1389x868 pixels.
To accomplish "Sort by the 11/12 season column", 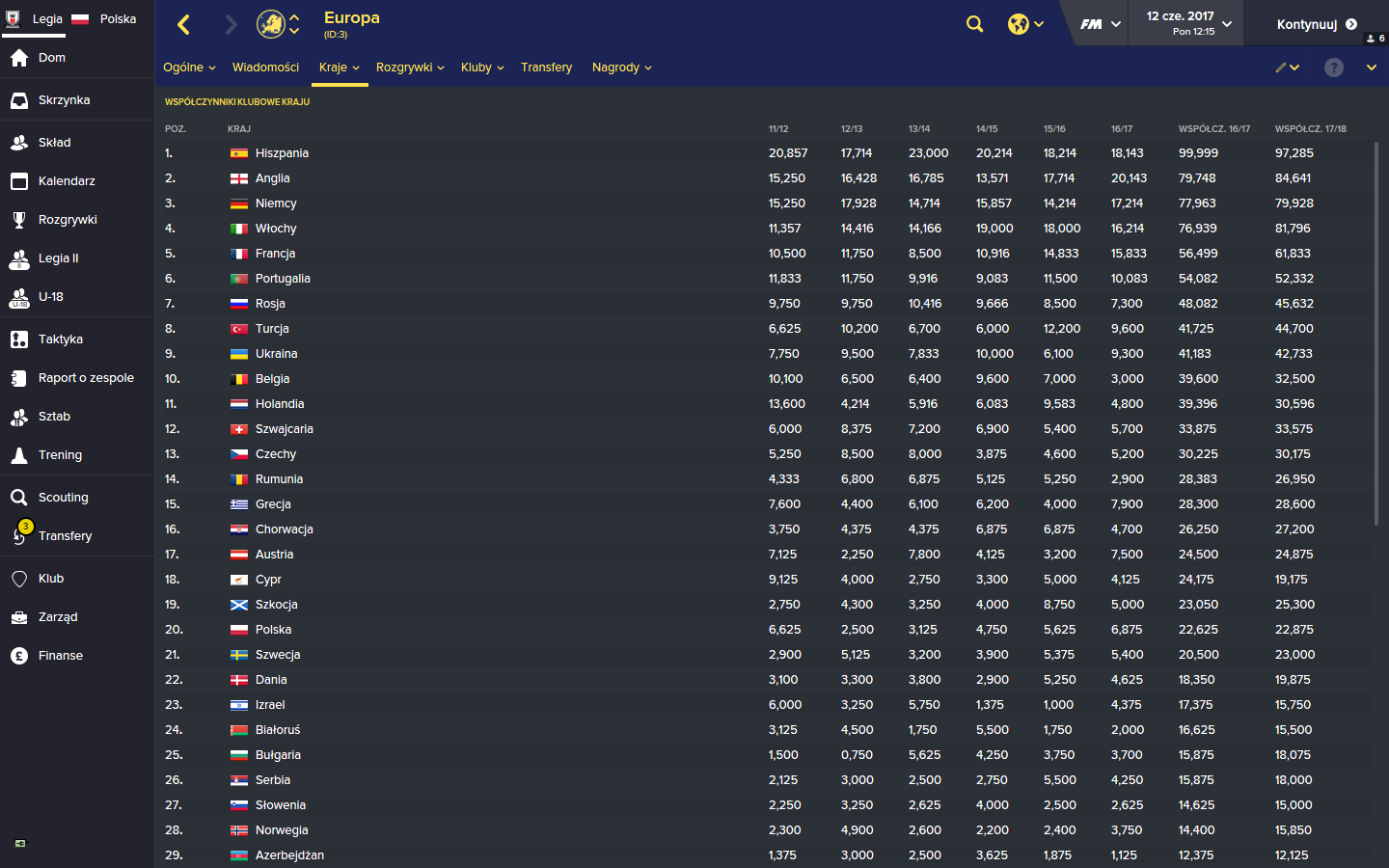I will tap(778, 128).
